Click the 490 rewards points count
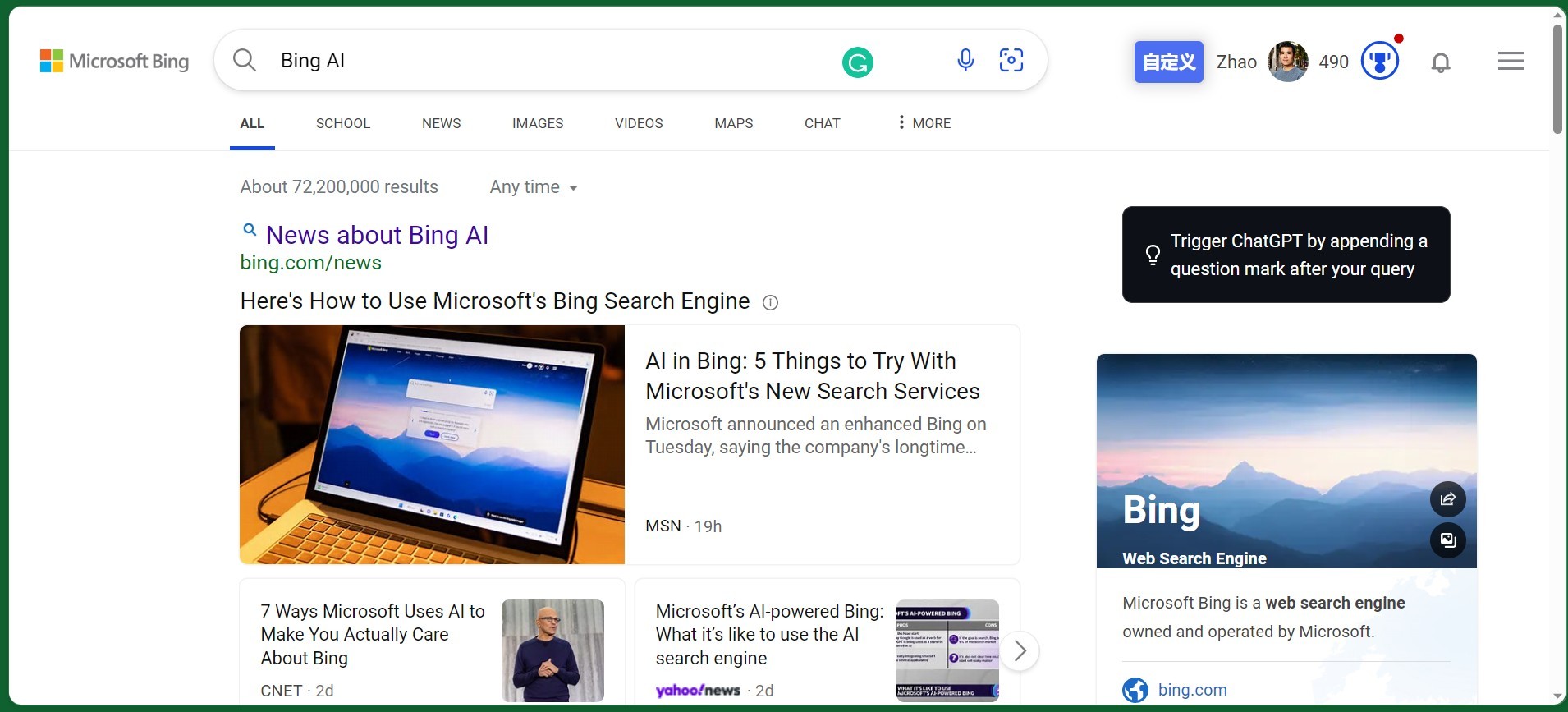The height and width of the screenshot is (712, 1568). [x=1334, y=62]
